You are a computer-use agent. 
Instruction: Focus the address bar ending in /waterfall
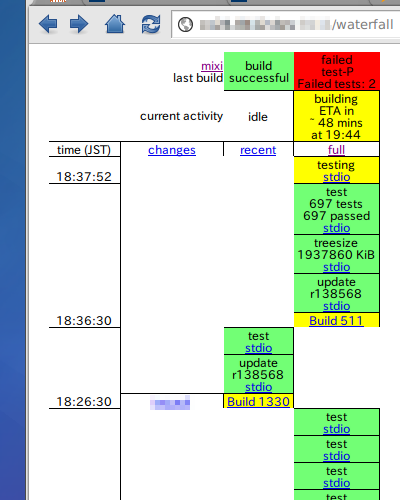pos(286,24)
